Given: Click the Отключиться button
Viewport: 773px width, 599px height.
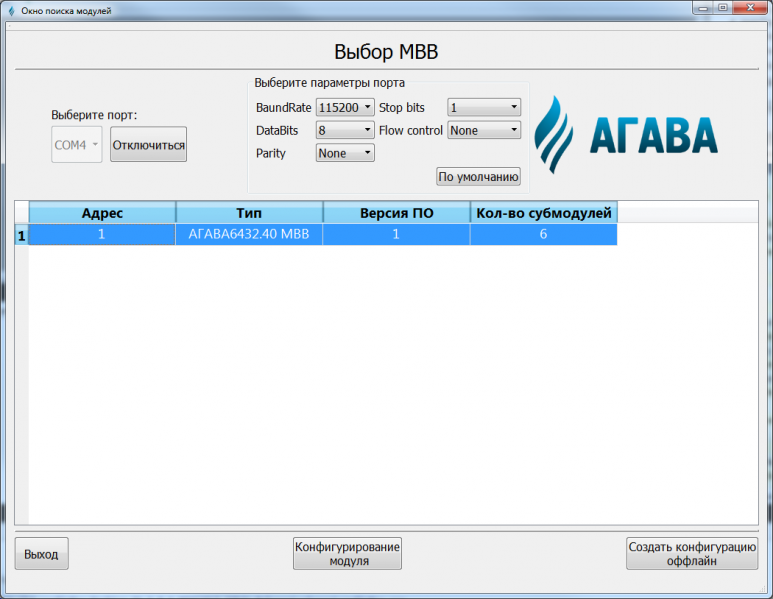Looking at the screenshot, I should point(148,144).
